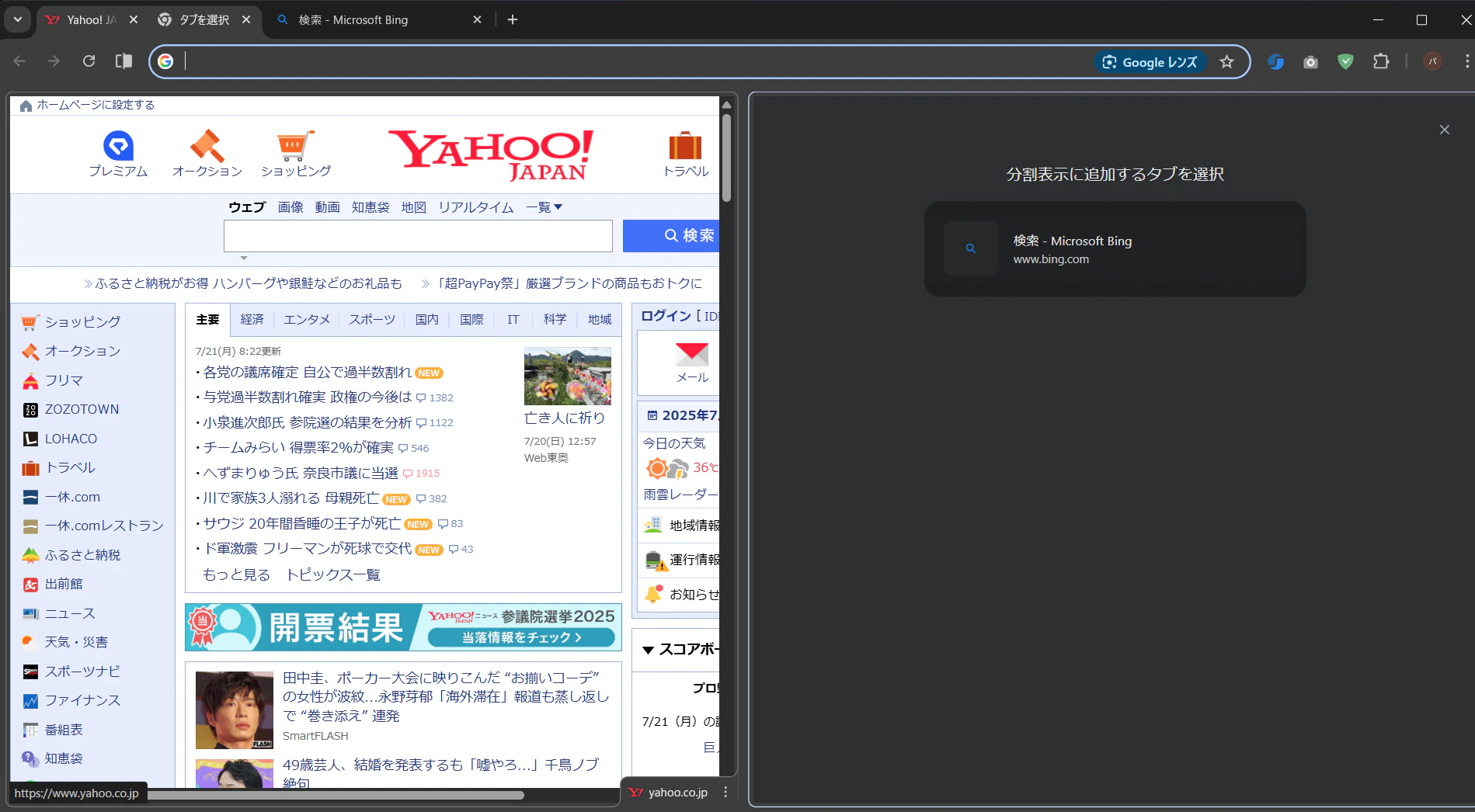Open the green shield extension
Viewport: 1475px width, 812px height.
pyautogui.click(x=1345, y=62)
